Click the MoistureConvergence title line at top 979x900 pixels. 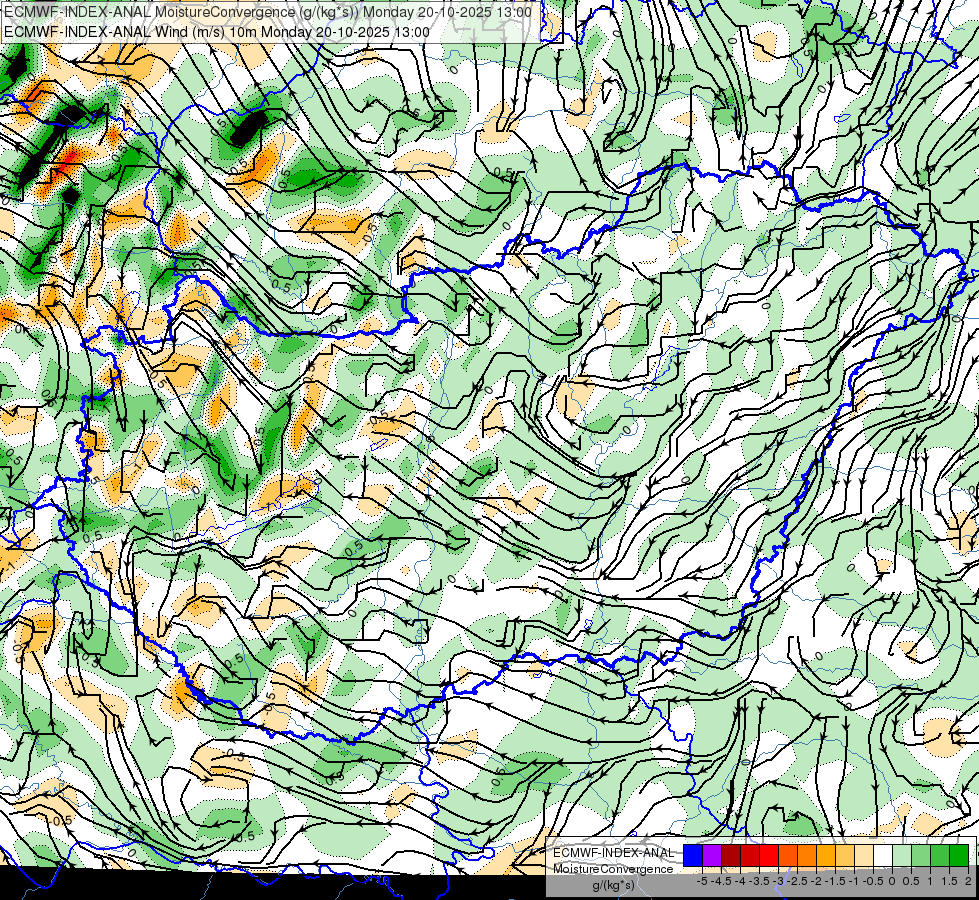tap(268, 12)
